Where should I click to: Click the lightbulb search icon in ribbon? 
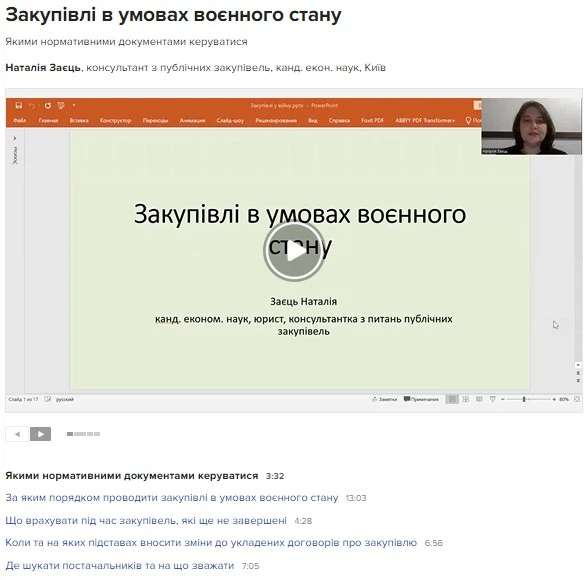[x=468, y=120]
